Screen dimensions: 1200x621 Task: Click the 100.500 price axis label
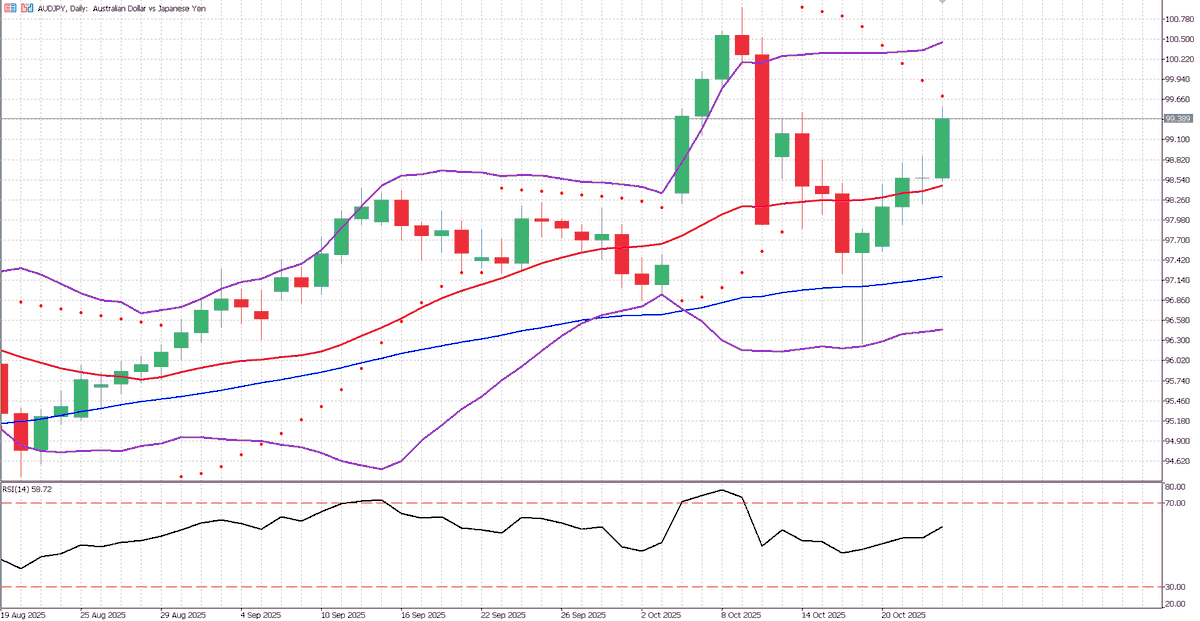pos(1178,39)
